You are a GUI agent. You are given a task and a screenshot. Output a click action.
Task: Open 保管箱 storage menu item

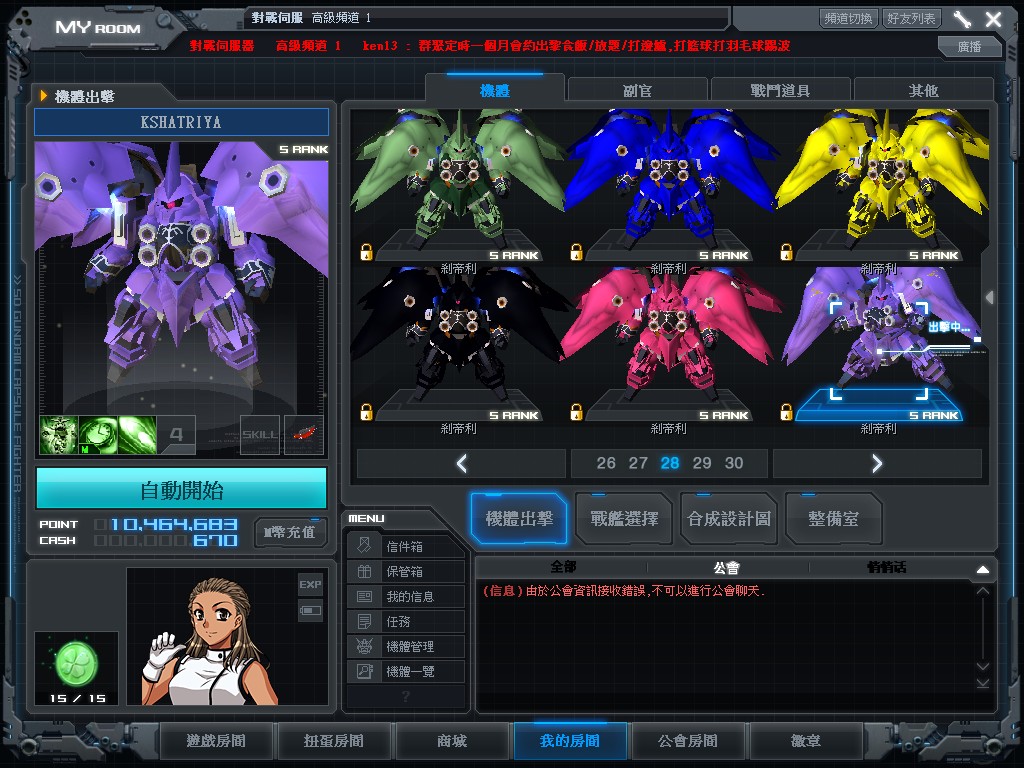(406, 571)
